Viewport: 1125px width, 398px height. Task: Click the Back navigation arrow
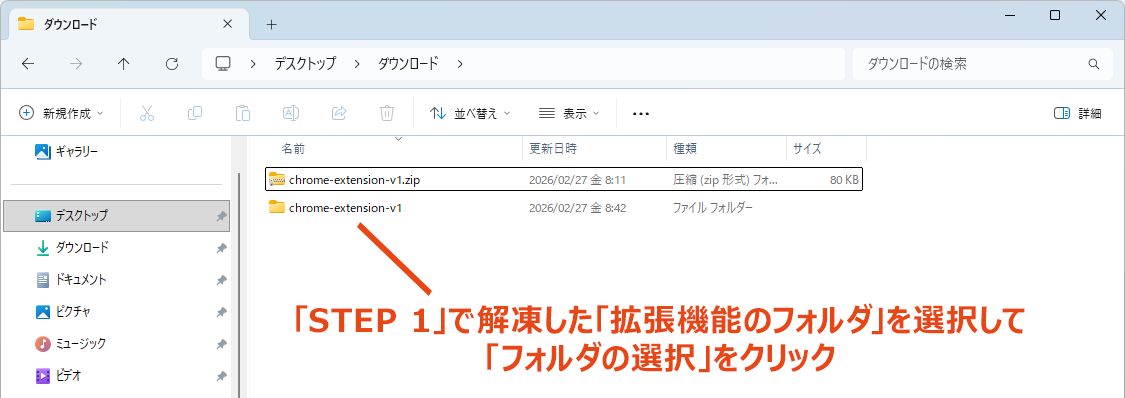point(28,64)
